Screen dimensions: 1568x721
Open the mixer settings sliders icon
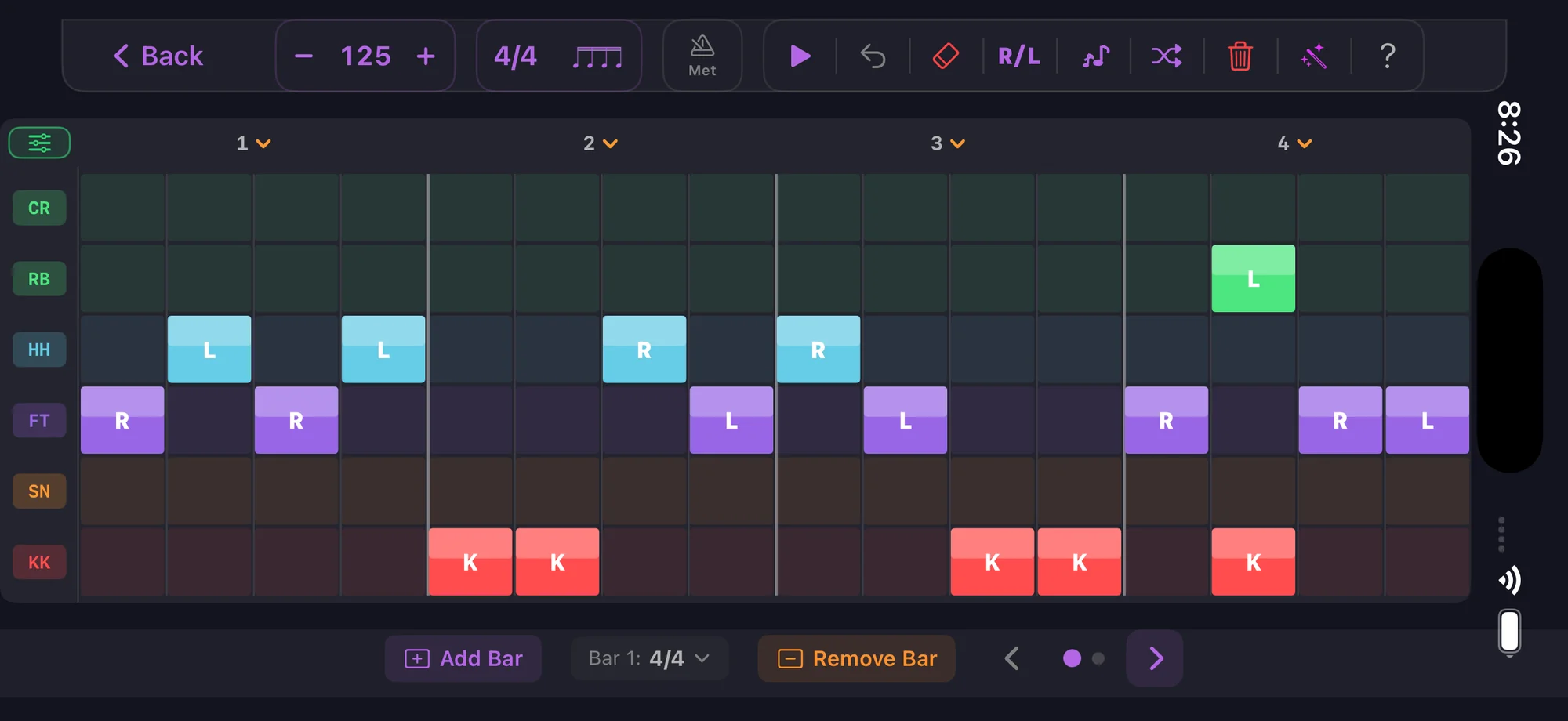pos(39,143)
